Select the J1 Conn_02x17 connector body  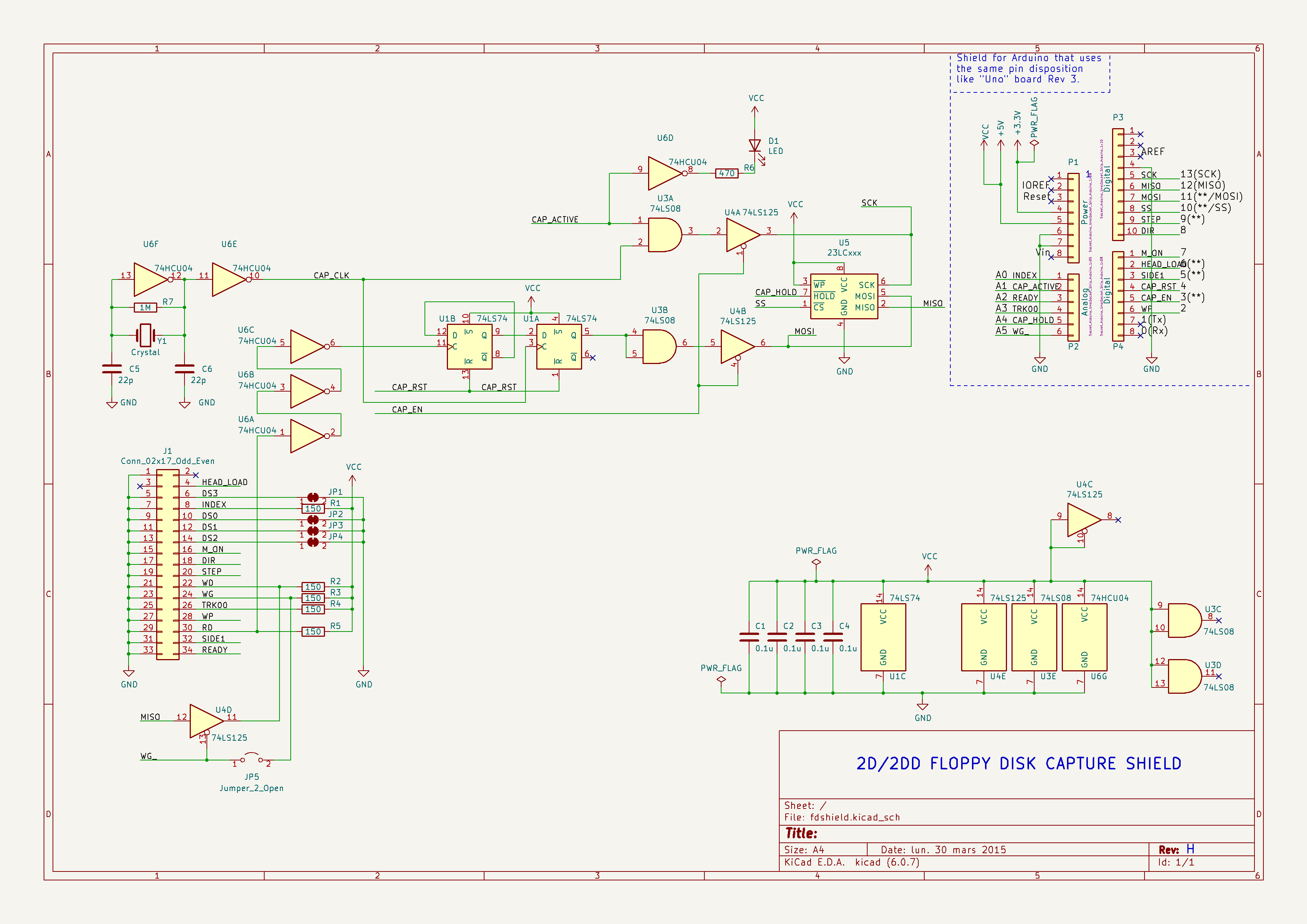point(167,564)
